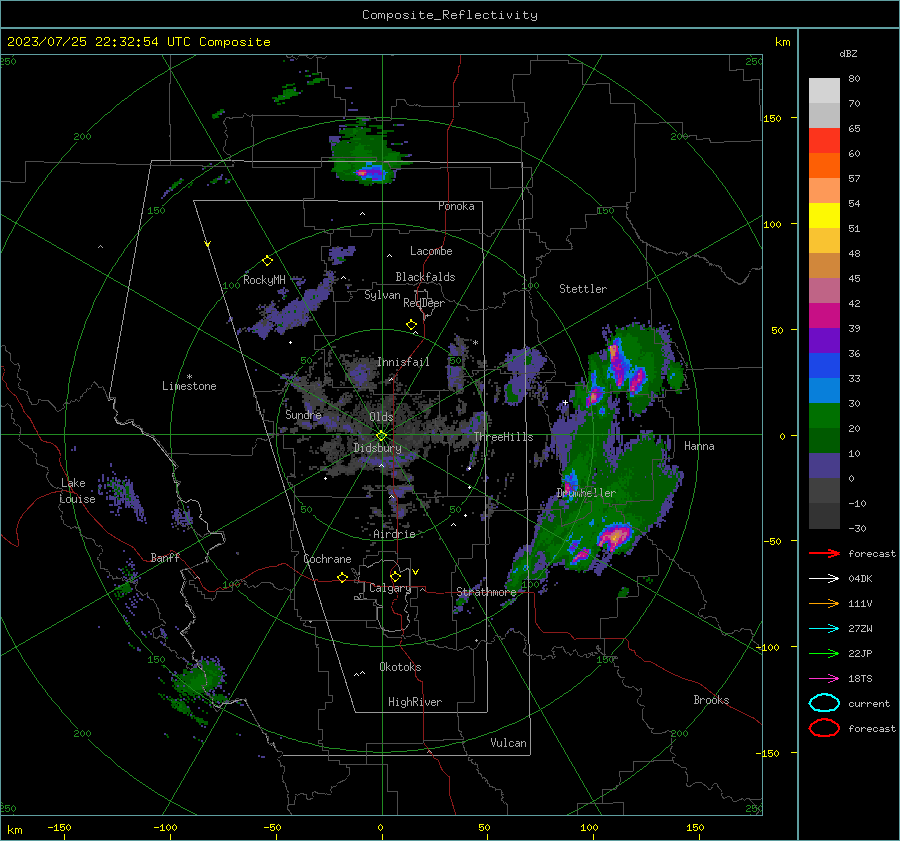Click the yellow diamond marker near RedDeer
Image resolution: width=900 pixels, height=841 pixels.
pos(411,325)
